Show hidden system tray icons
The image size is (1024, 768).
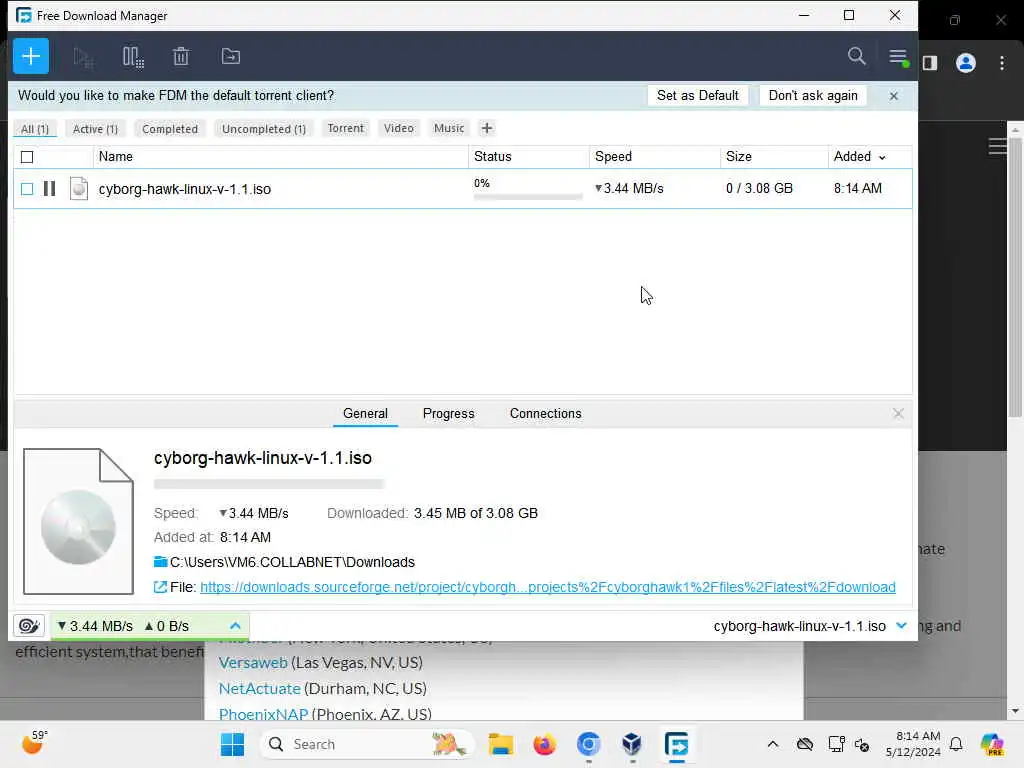773,744
